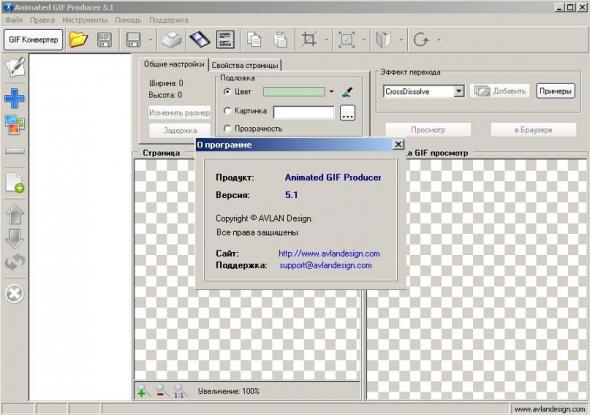Image resolution: width=590 pixels, height=415 pixels.
Task: Open the CrossDissolve effect dropdown
Action: (x=458, y=91)
